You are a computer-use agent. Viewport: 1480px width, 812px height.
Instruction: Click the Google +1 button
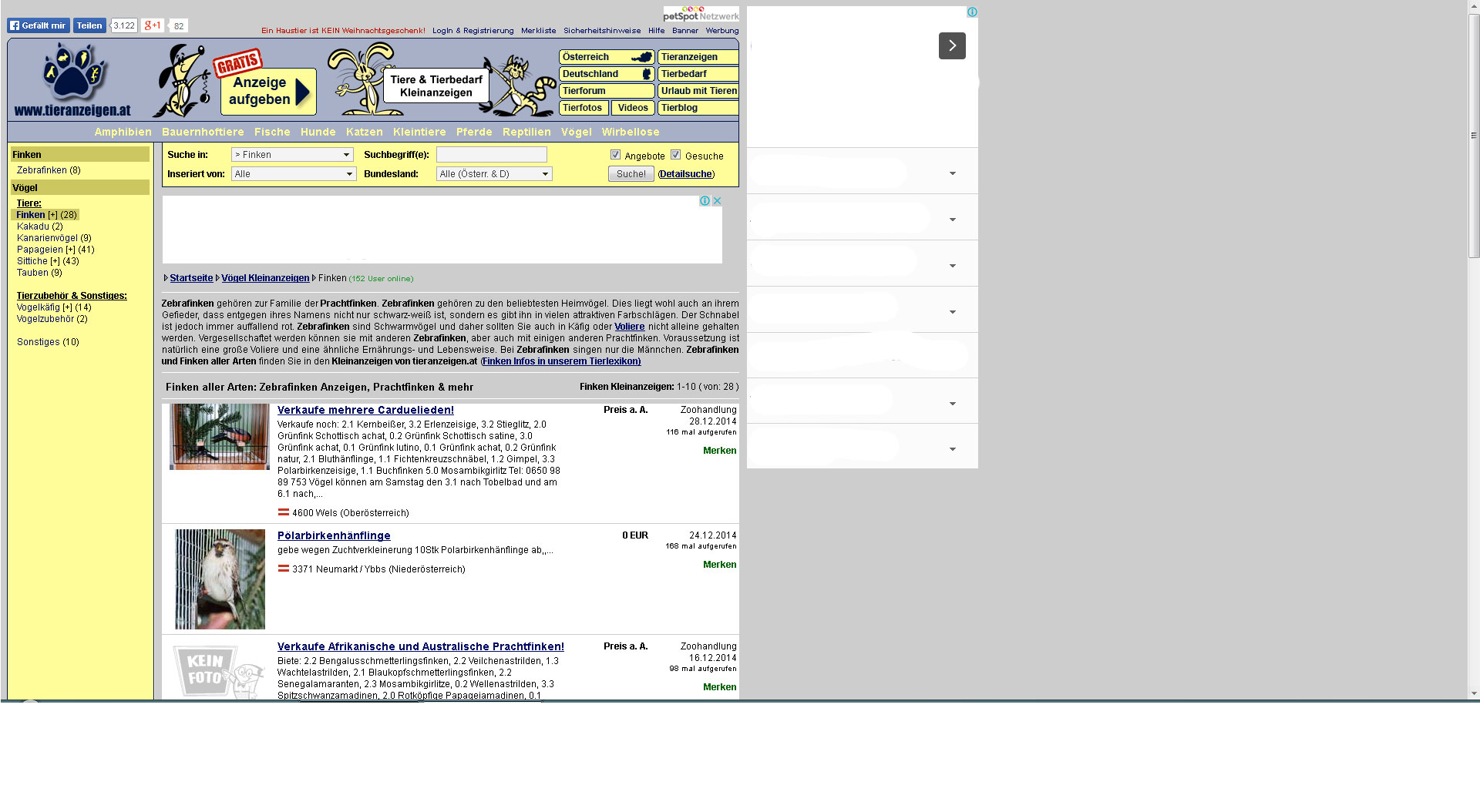pyautogui.click(x=153, y=25)
